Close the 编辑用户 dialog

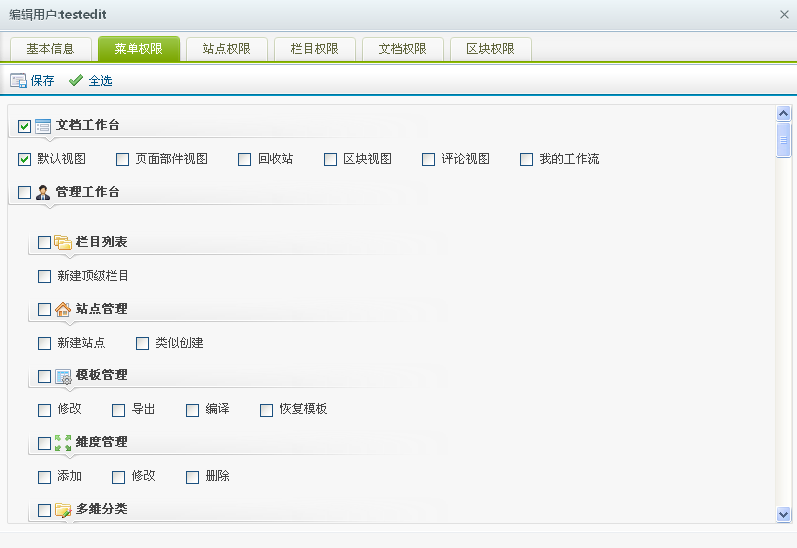point(783,14)
